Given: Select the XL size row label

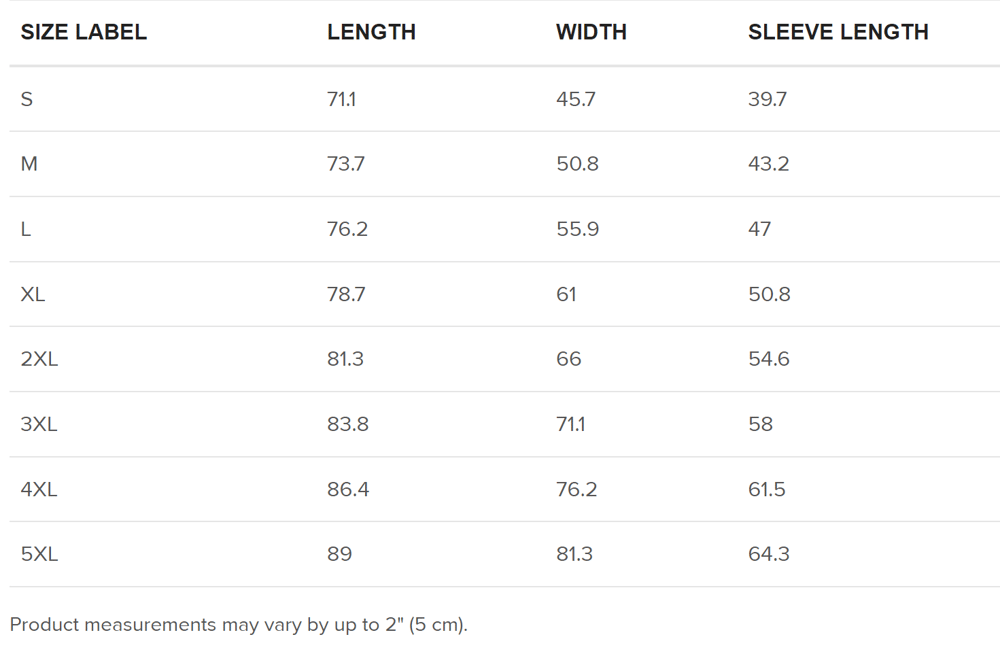Looking at the screenshot, I should pos(33,294).
